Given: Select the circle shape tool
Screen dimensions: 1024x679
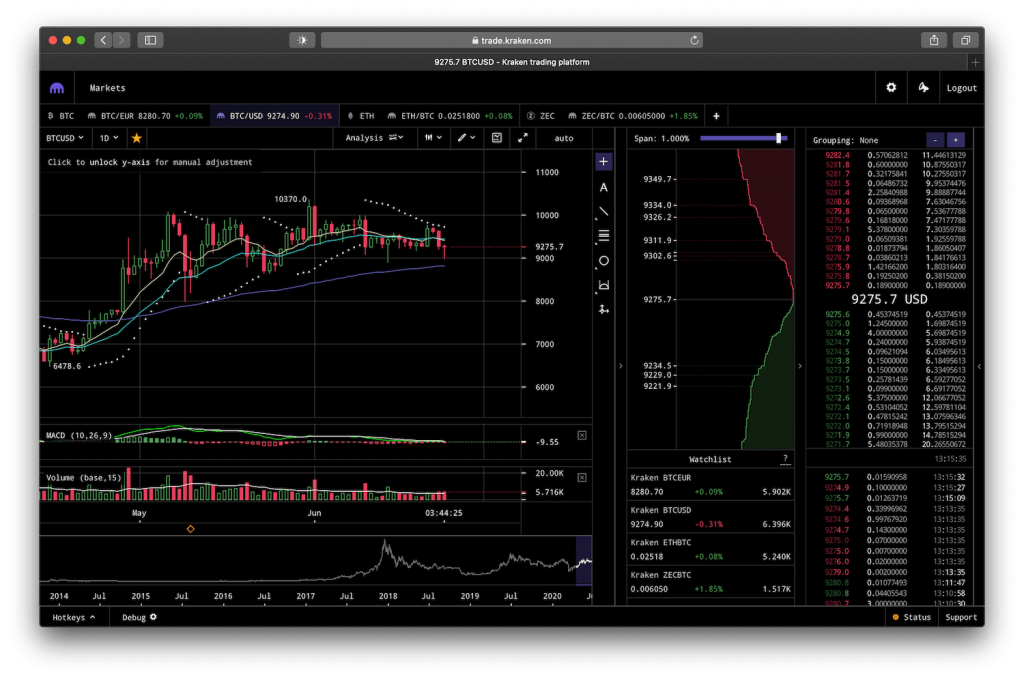Looking at the screenshot, I should click(x=603, y=261).
